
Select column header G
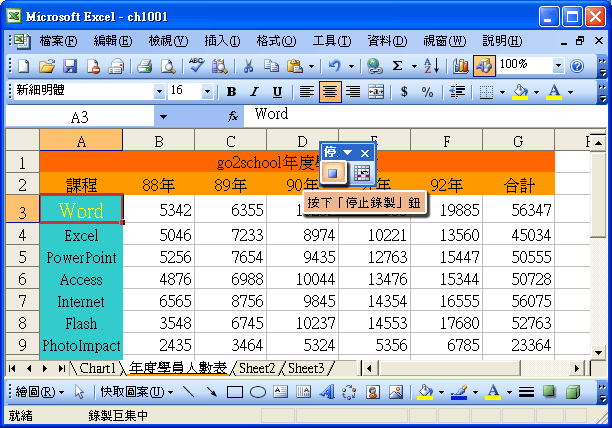[x=518, y=140]
